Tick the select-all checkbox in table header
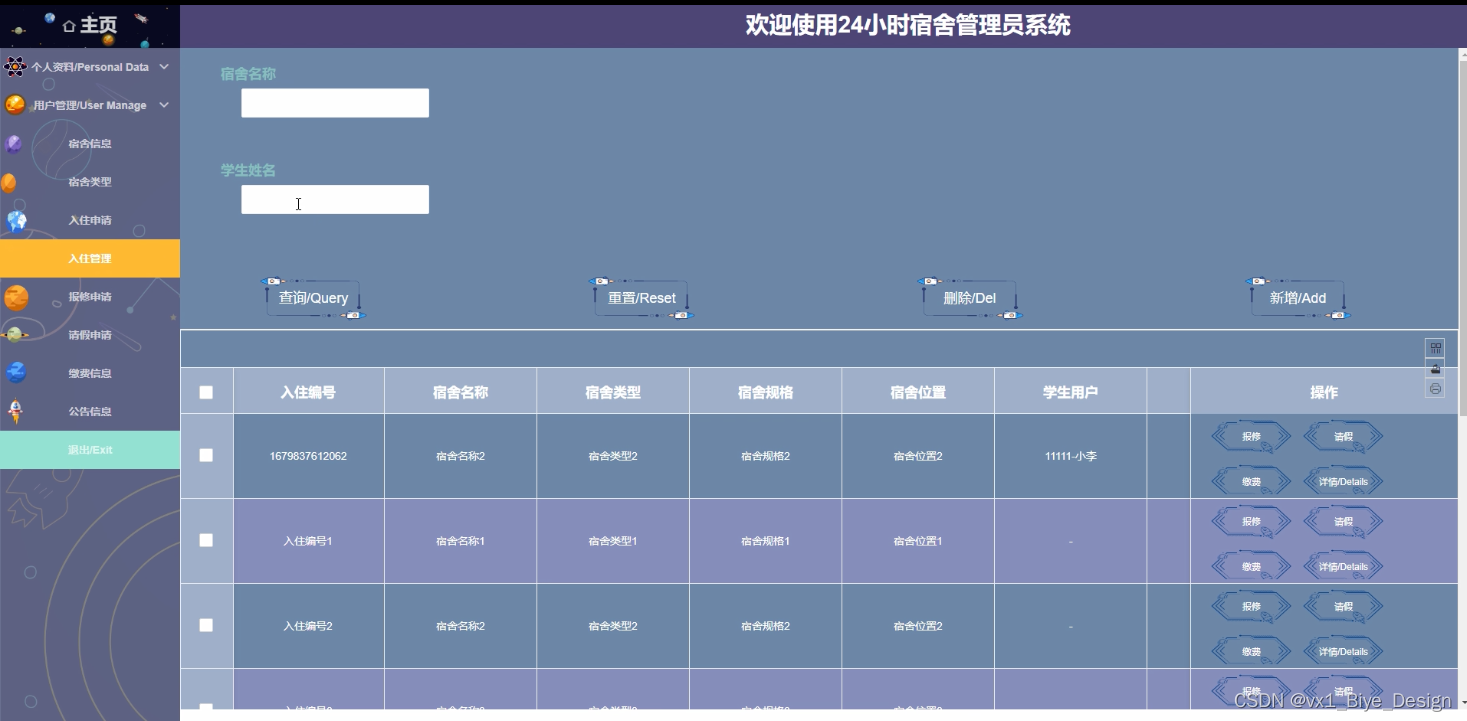This screenshot has width=1467, height=721. click(206, 392)
